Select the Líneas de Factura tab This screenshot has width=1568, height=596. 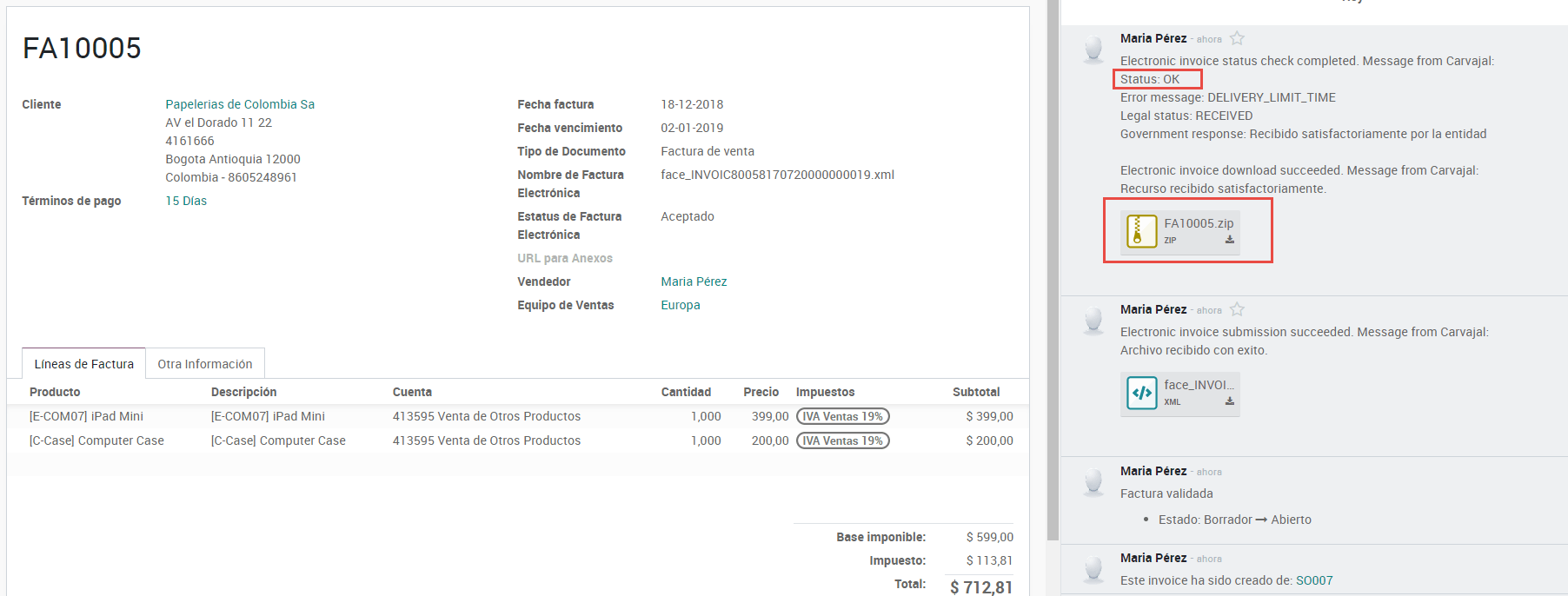83,364
